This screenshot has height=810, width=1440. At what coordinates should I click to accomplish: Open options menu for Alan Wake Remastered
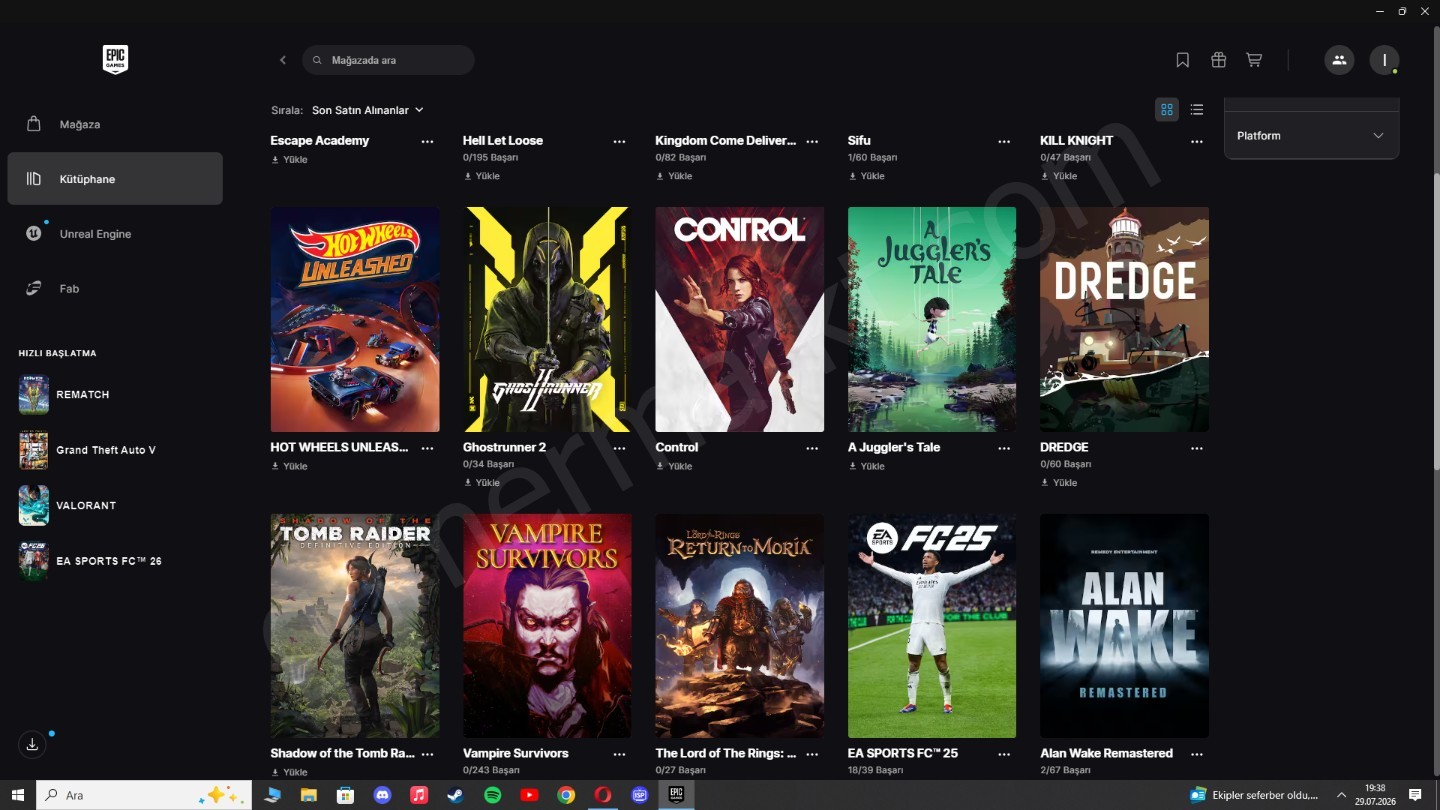1197,754
